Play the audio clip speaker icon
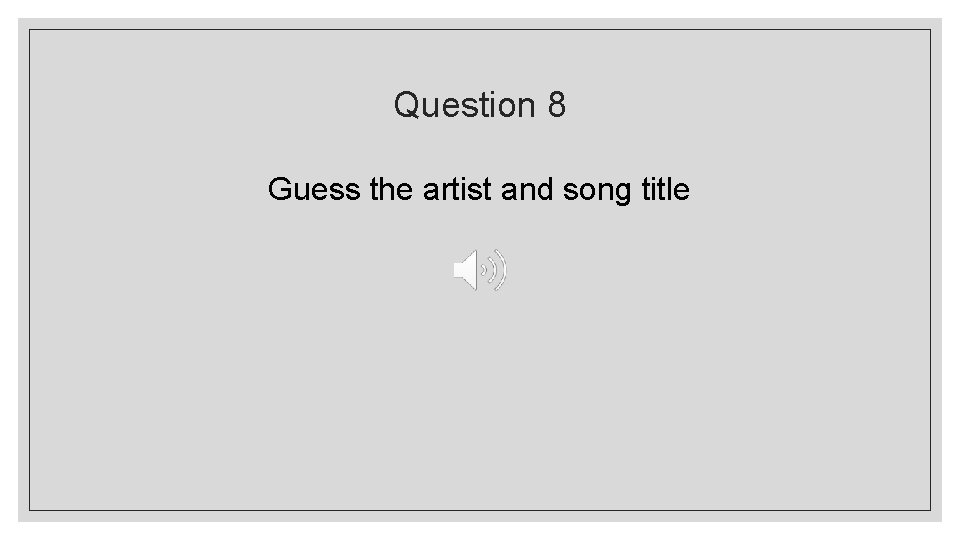Image resolution: width=960 pixels, height=540 pixels. [x=480, y=271]
